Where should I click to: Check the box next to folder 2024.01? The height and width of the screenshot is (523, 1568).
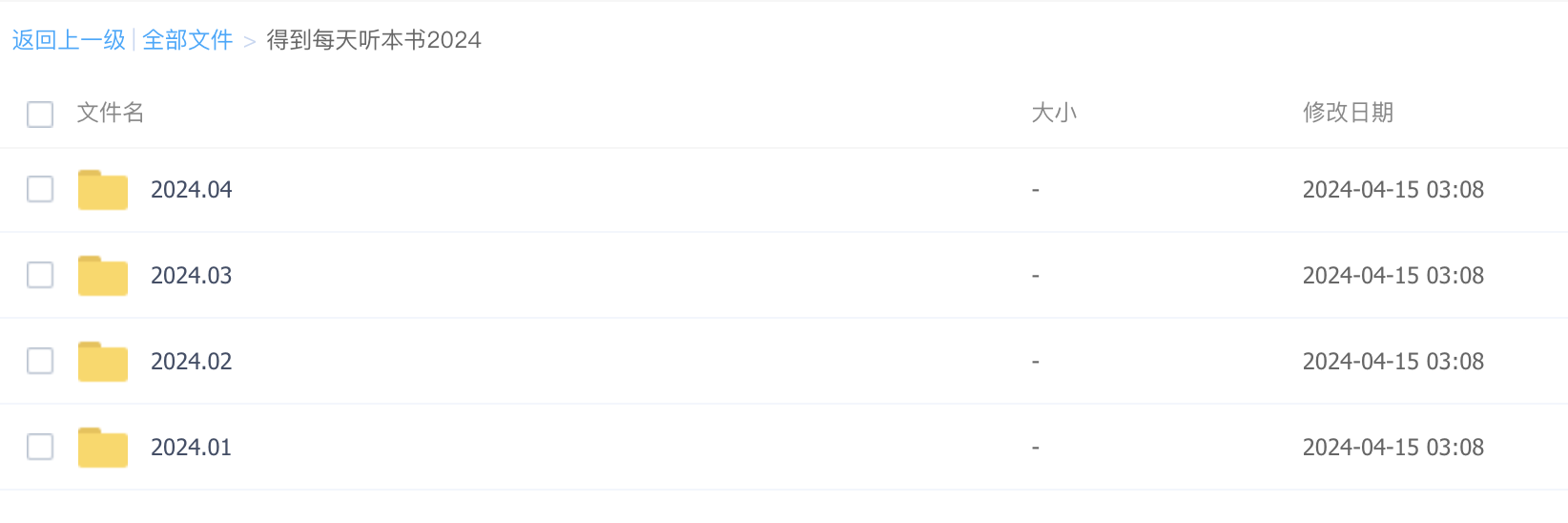point(40,447)
